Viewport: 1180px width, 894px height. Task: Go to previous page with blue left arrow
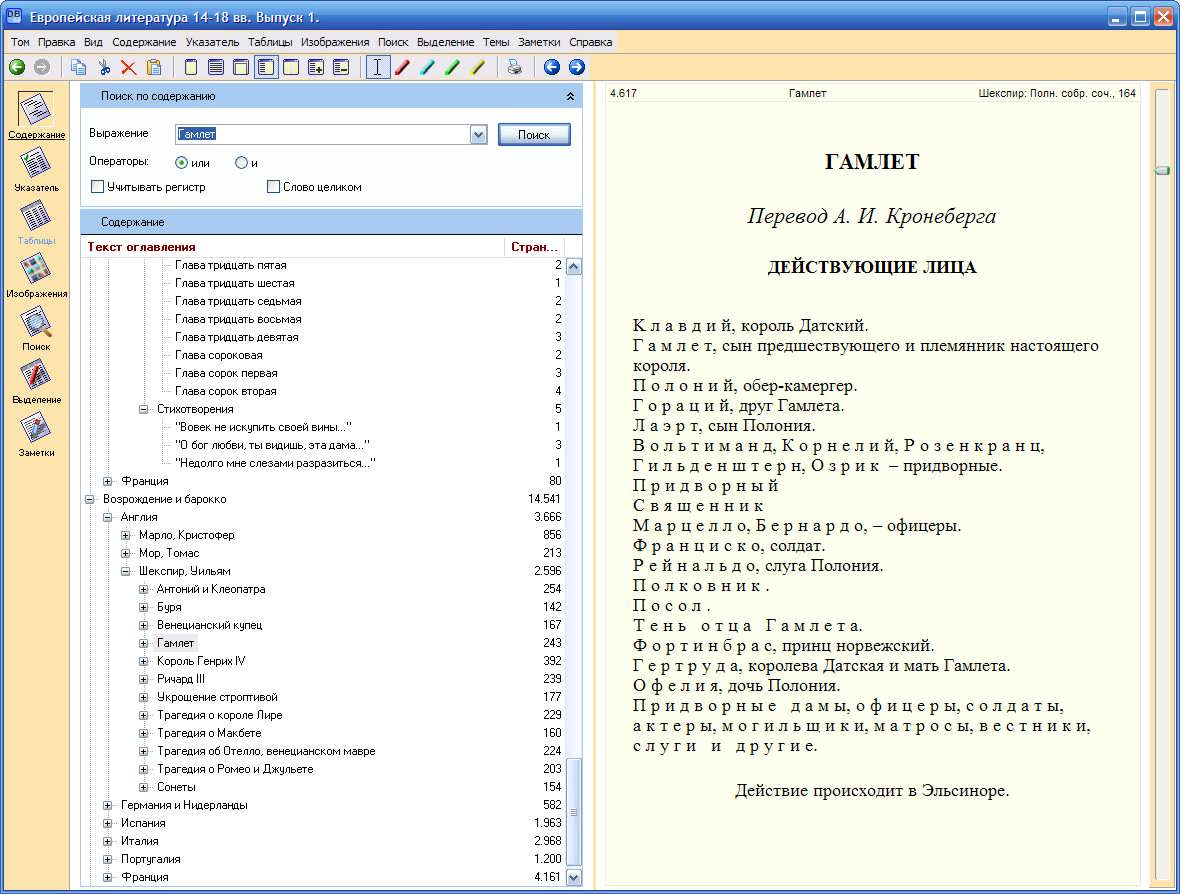pyautogui.click(x=552, y=67)
